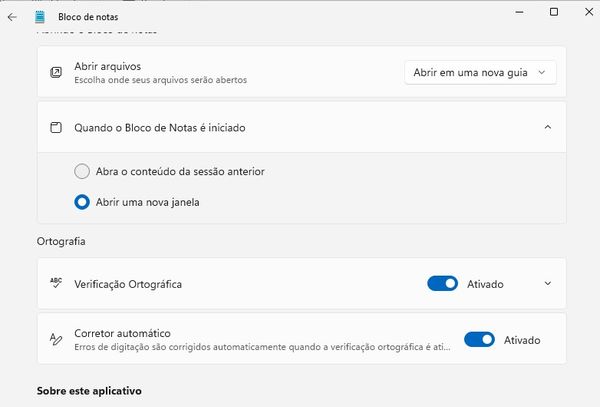Viewport: 600px width, 407px height.
Task: Close the Bloco de notas window
Action: 589,12
